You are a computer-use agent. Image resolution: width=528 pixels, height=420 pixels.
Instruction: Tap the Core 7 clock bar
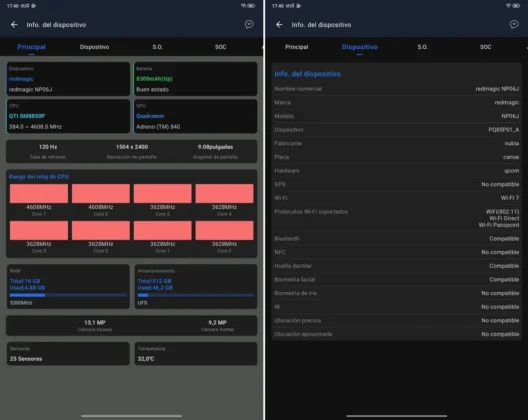tap(39, 193)
